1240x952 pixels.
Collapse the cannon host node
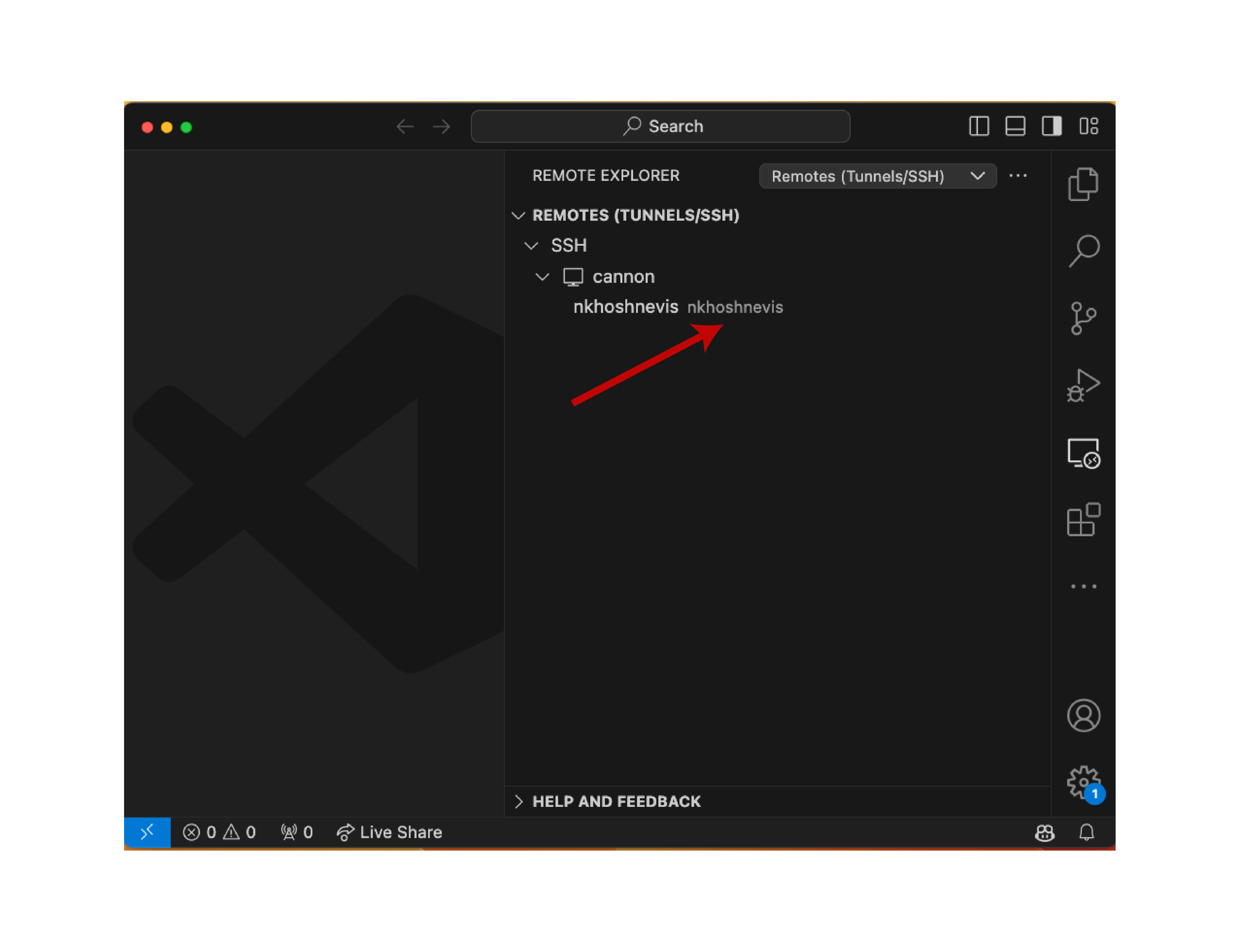click(x=542, y=277)
